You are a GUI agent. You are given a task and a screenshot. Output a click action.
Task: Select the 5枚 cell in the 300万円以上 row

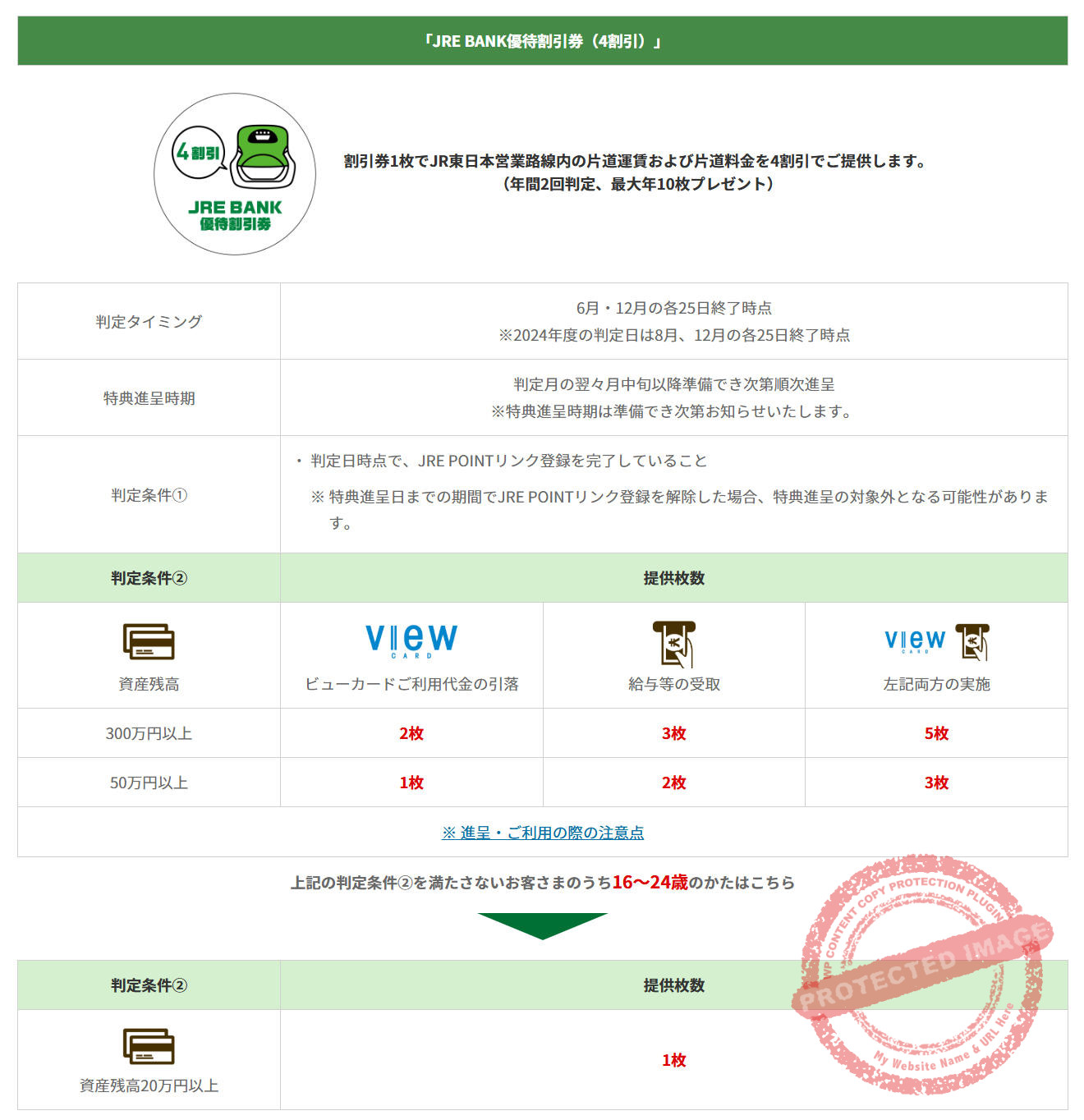(x=936, y=733)
